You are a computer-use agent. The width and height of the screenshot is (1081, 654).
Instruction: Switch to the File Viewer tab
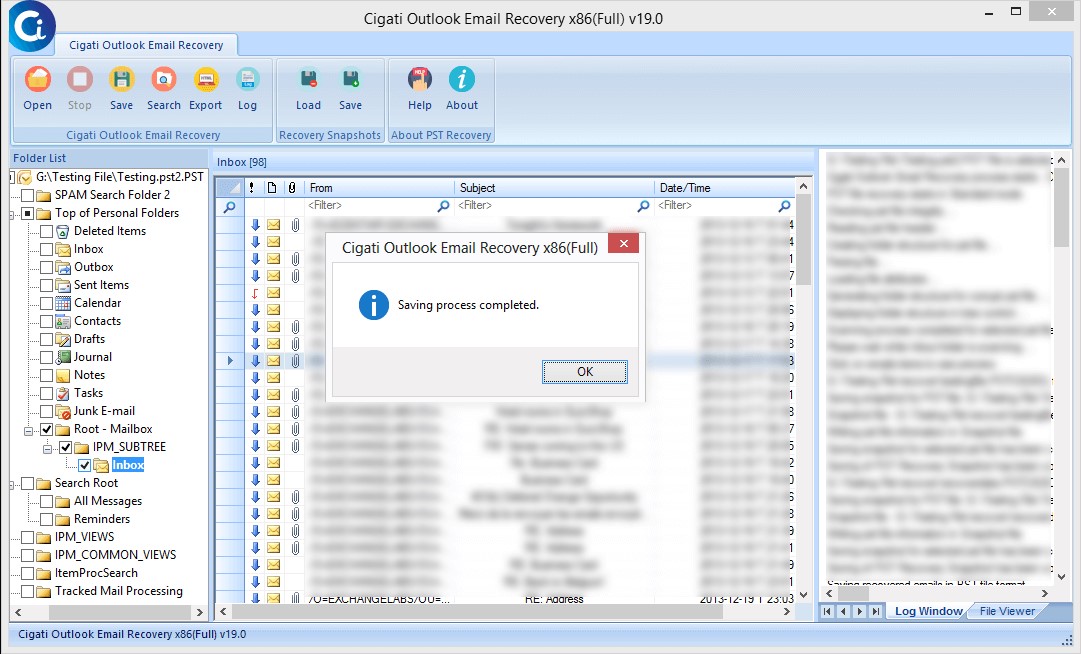1007,611
